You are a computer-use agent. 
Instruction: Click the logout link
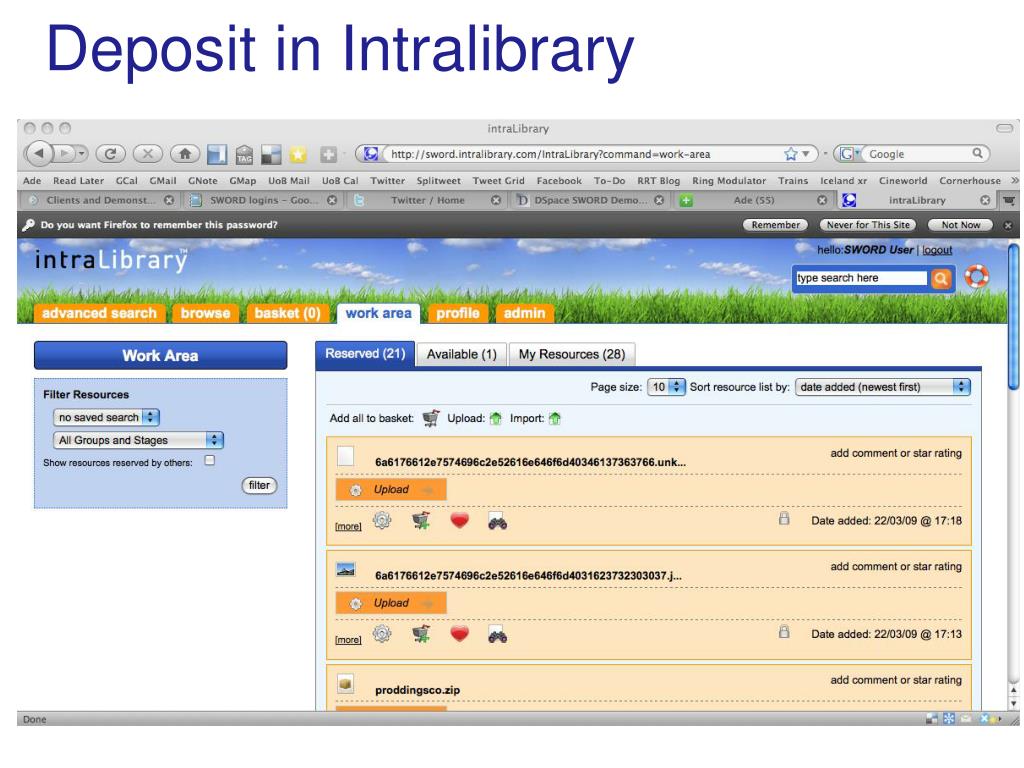tap(936, 250)
